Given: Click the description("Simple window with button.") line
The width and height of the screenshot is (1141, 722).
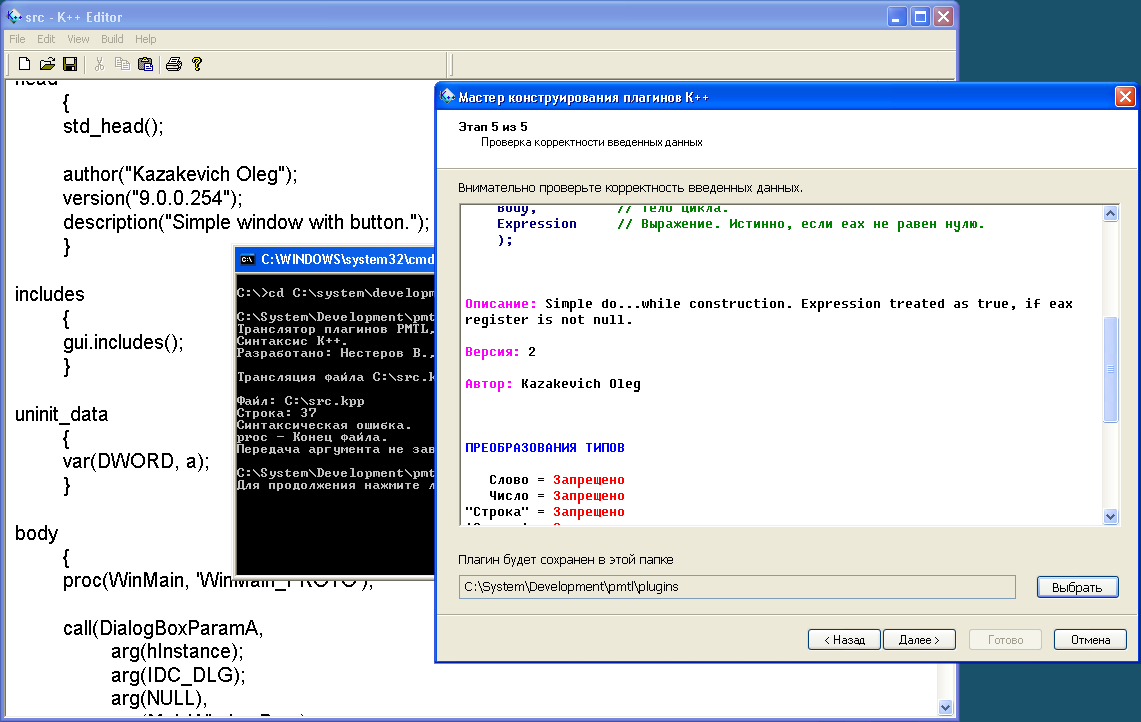Looking at the screenshot, I should click(246, 222).
